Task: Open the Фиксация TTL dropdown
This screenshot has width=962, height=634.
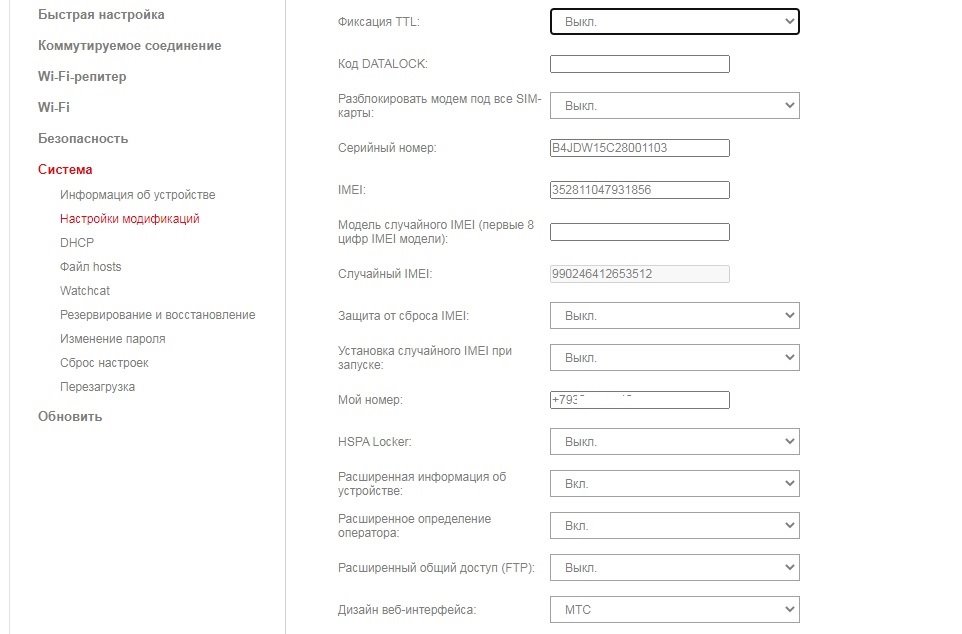Action: [674, 21]
